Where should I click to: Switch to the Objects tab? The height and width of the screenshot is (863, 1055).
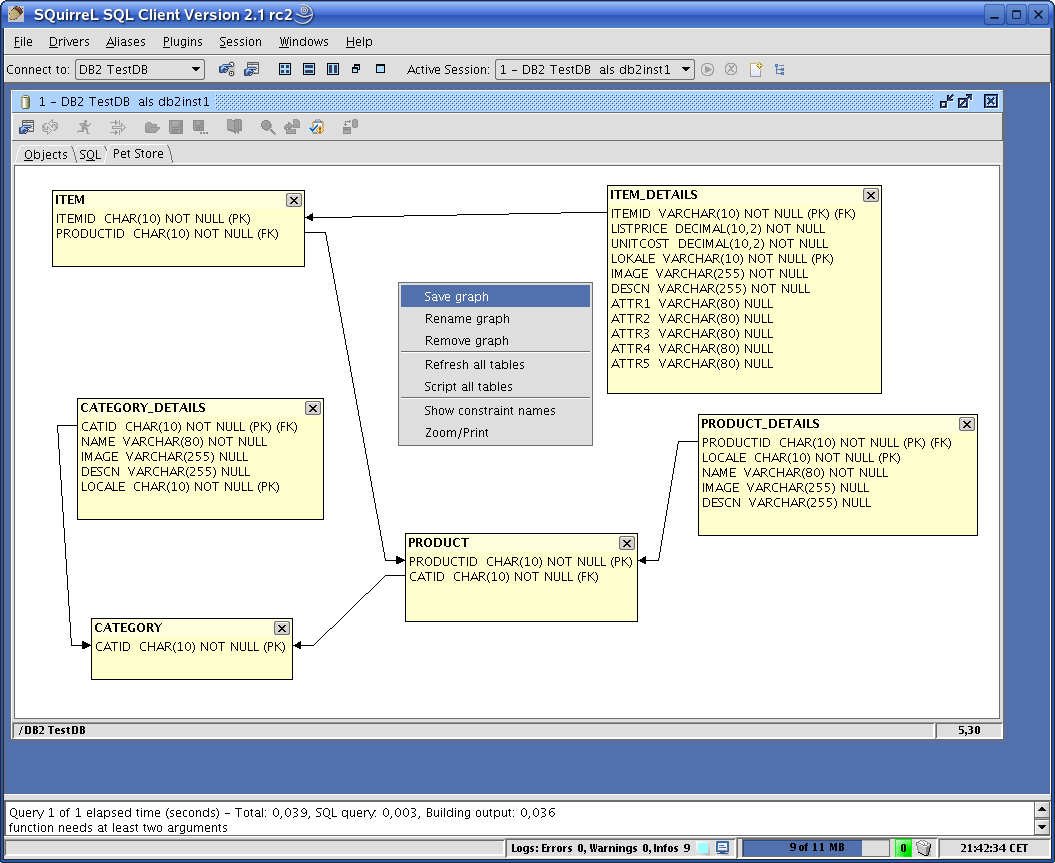tap(45, 154)
